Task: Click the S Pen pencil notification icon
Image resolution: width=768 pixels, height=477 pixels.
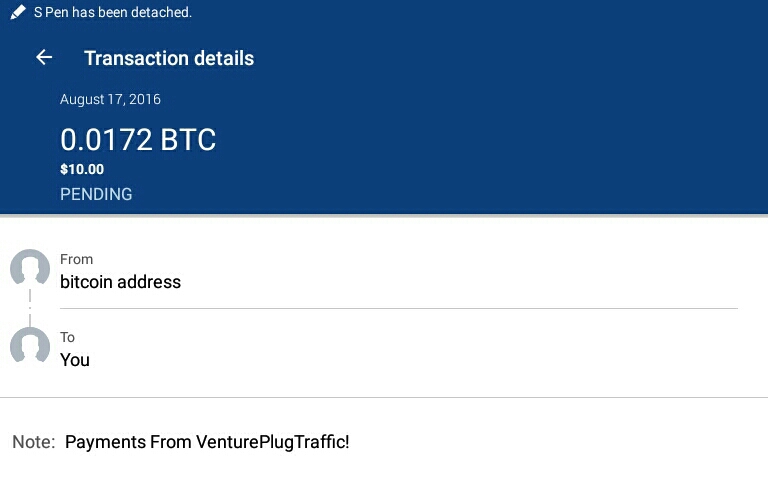Action: 18,12
